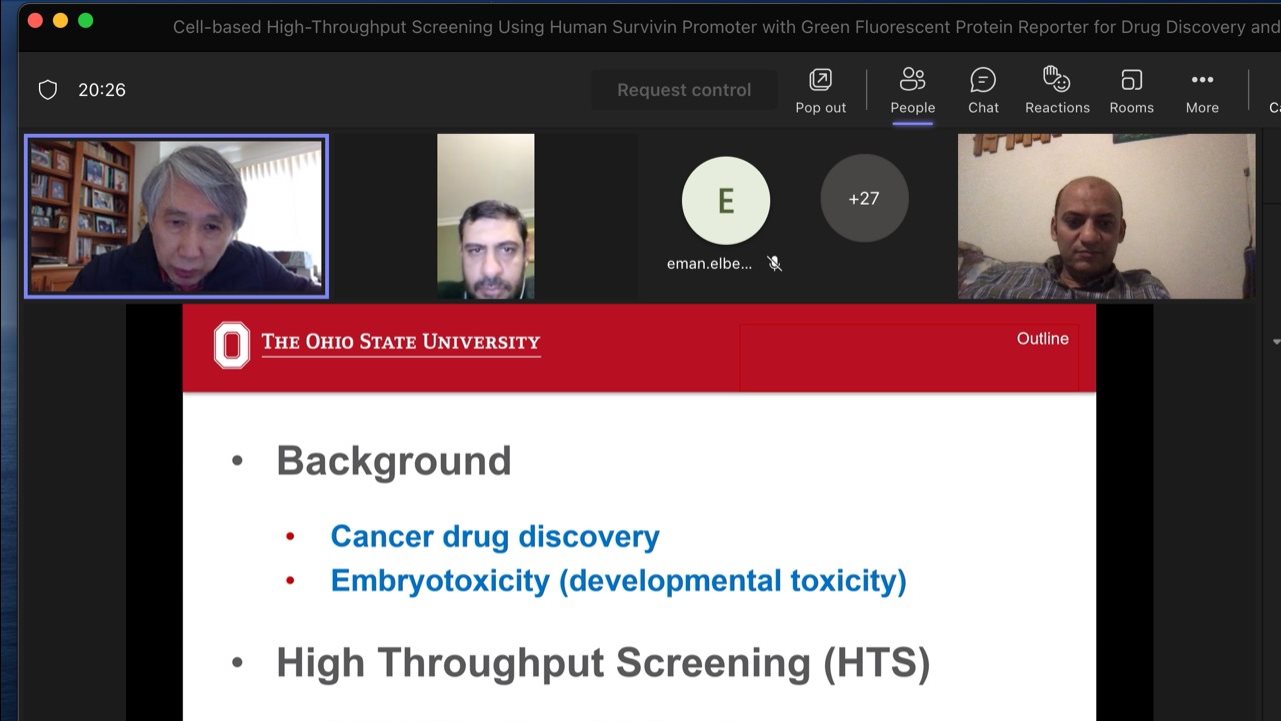1281x721 pixels.
Task: Pop out the shared content
Action: point(820,90)
